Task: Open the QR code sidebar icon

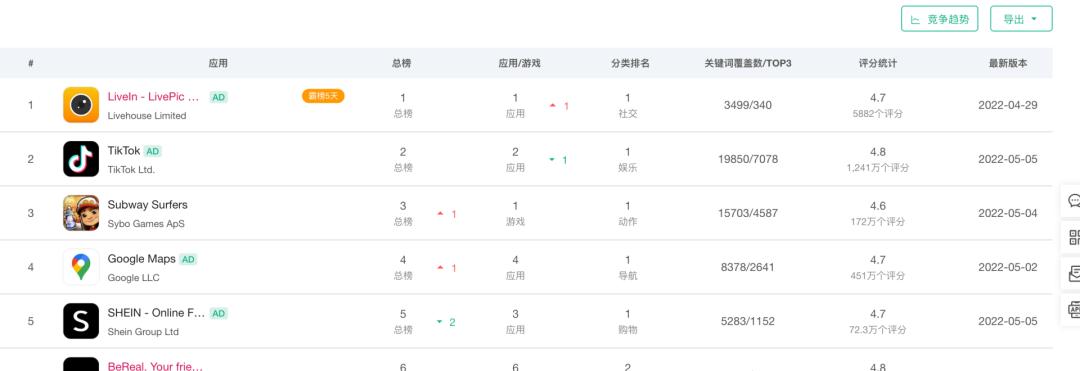Action: [1073, 238]
